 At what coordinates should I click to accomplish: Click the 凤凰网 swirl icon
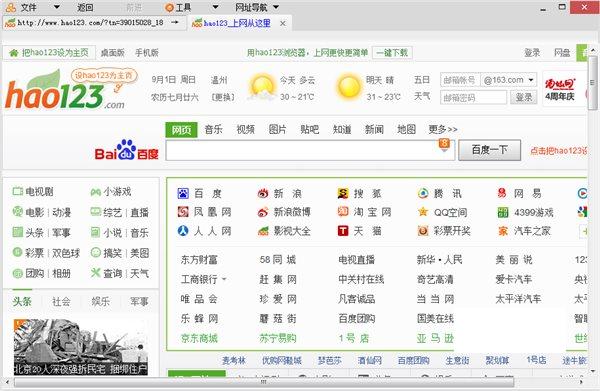pos(183,212)
